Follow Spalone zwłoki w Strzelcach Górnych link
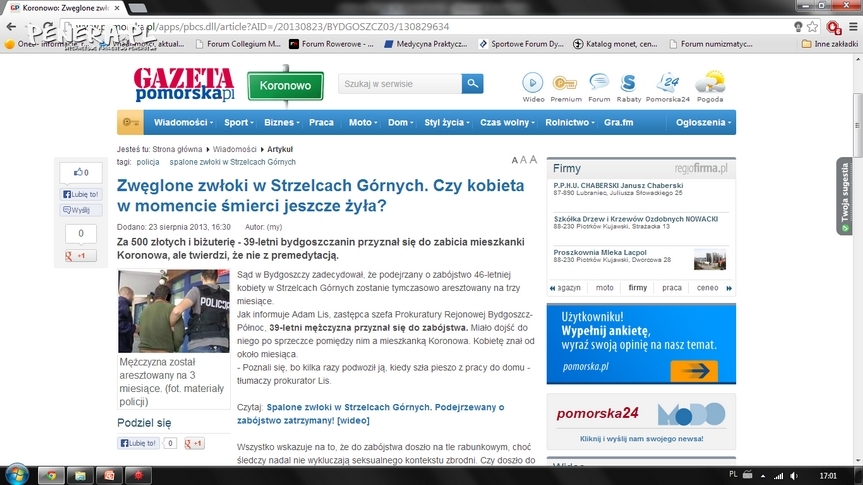 tap(370, 413)
